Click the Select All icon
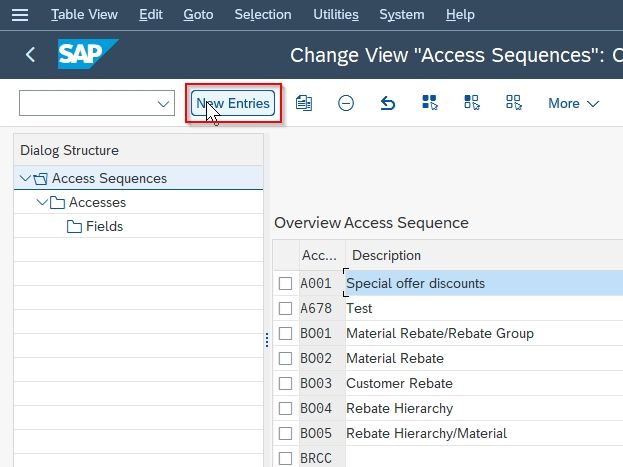 point(430,103)
